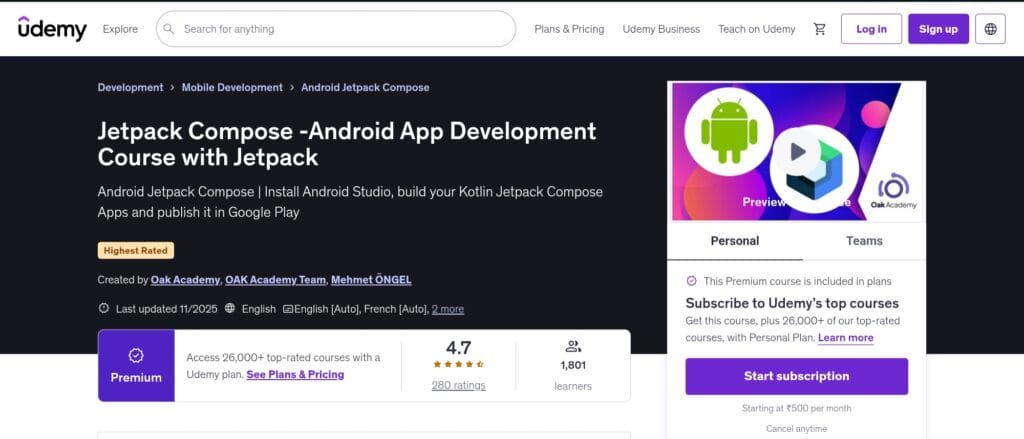1024x439 pixels.
Task: Open the Udemy logo homepage link
Action: (x=52, y=29)
